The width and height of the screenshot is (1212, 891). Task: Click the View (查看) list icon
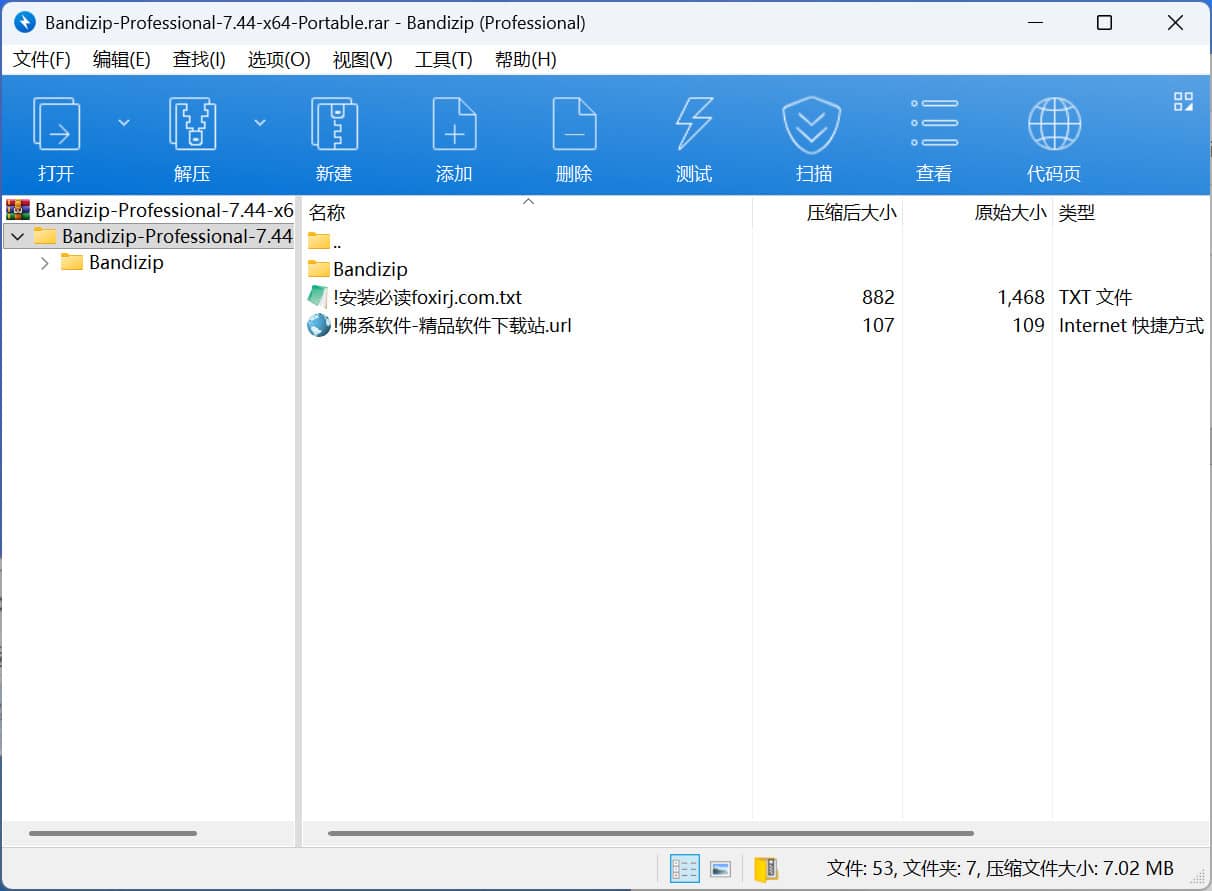point(934,124)
